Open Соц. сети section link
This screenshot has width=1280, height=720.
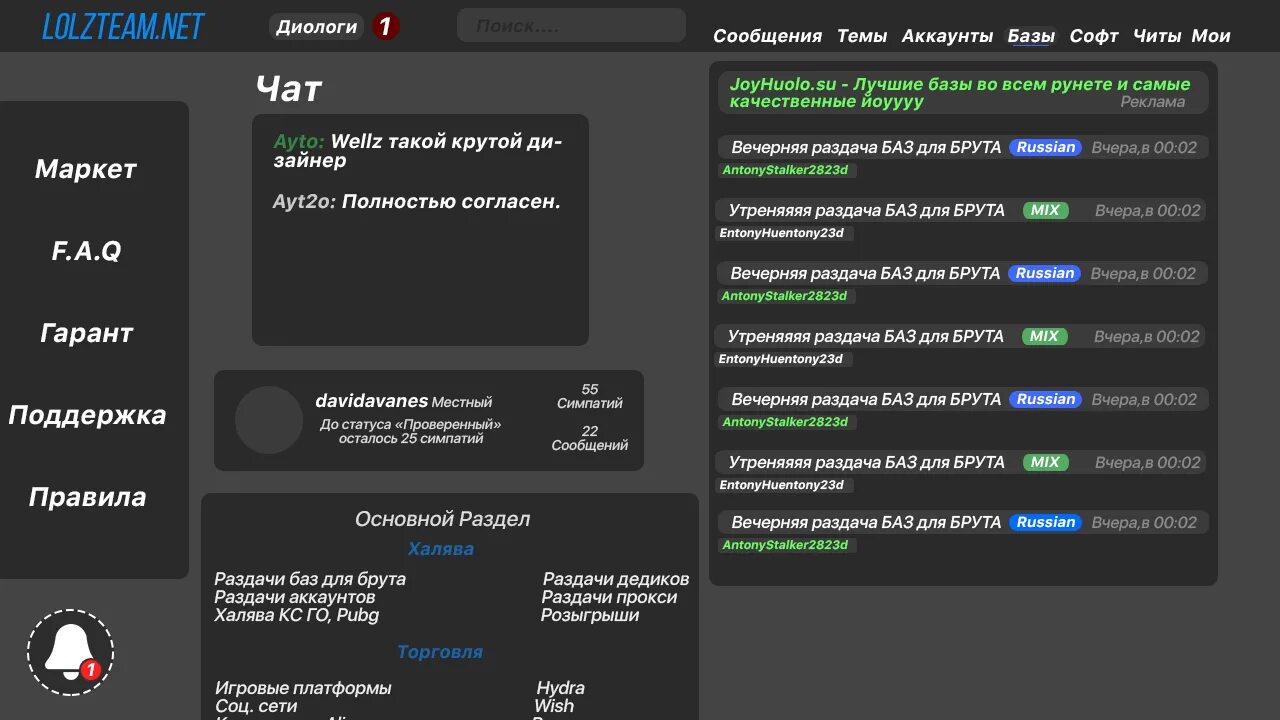coord(256,706)
